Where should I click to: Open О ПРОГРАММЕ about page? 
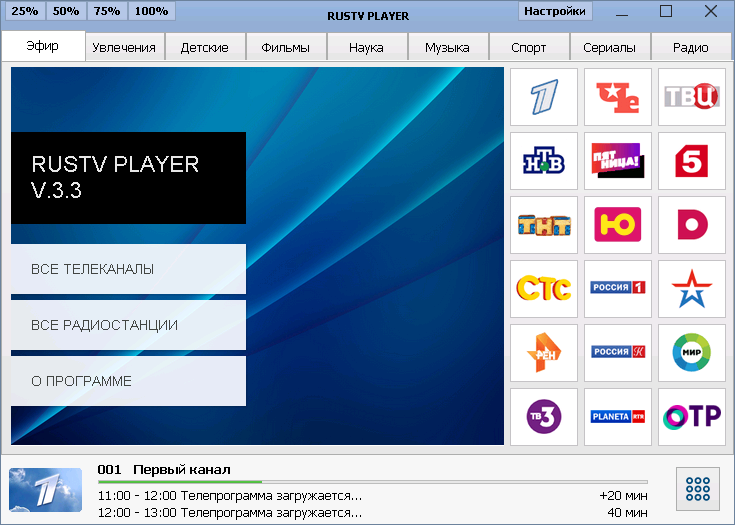click(x=128, y=381)
